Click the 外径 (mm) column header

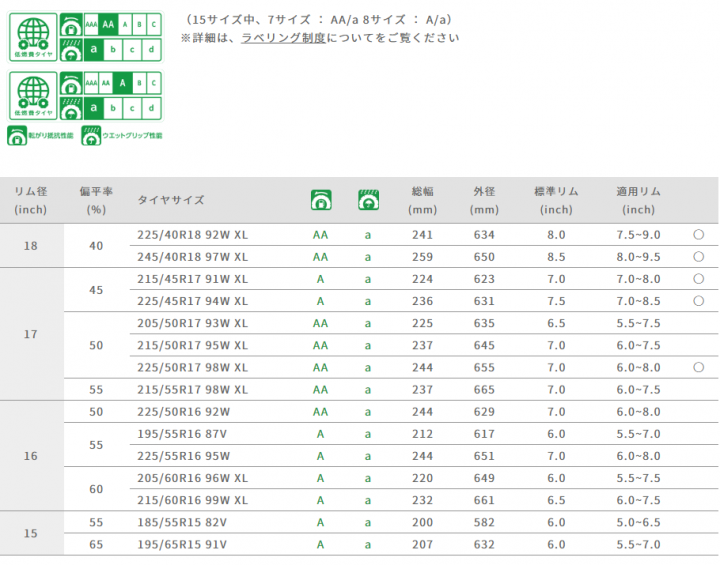pos(484,200)
